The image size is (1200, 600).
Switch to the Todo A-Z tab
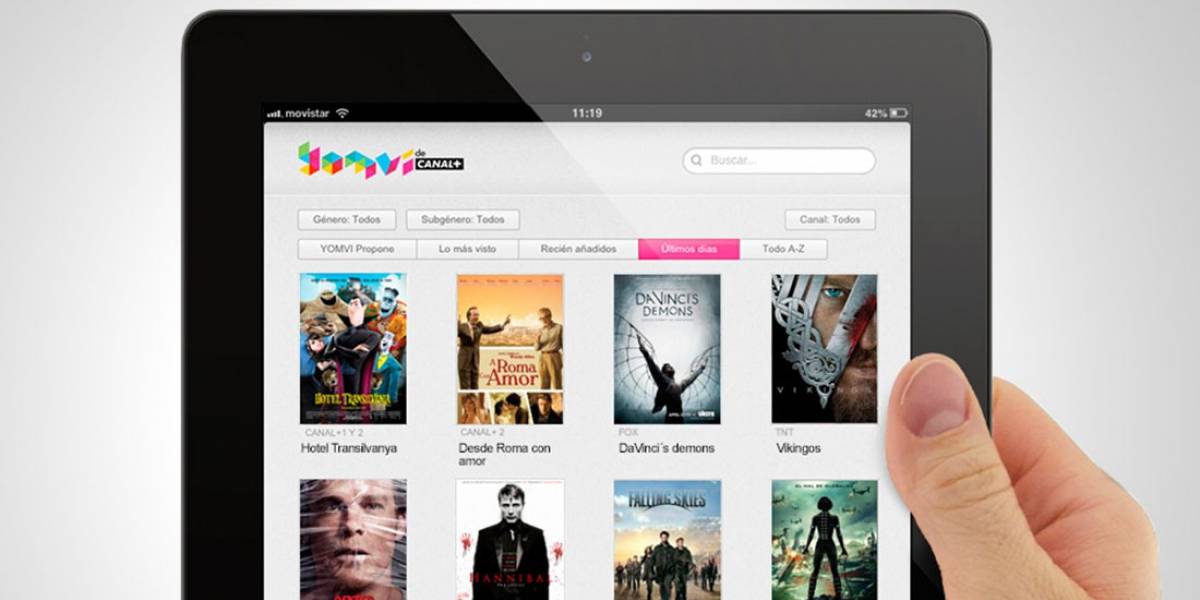tap(784, 249)
